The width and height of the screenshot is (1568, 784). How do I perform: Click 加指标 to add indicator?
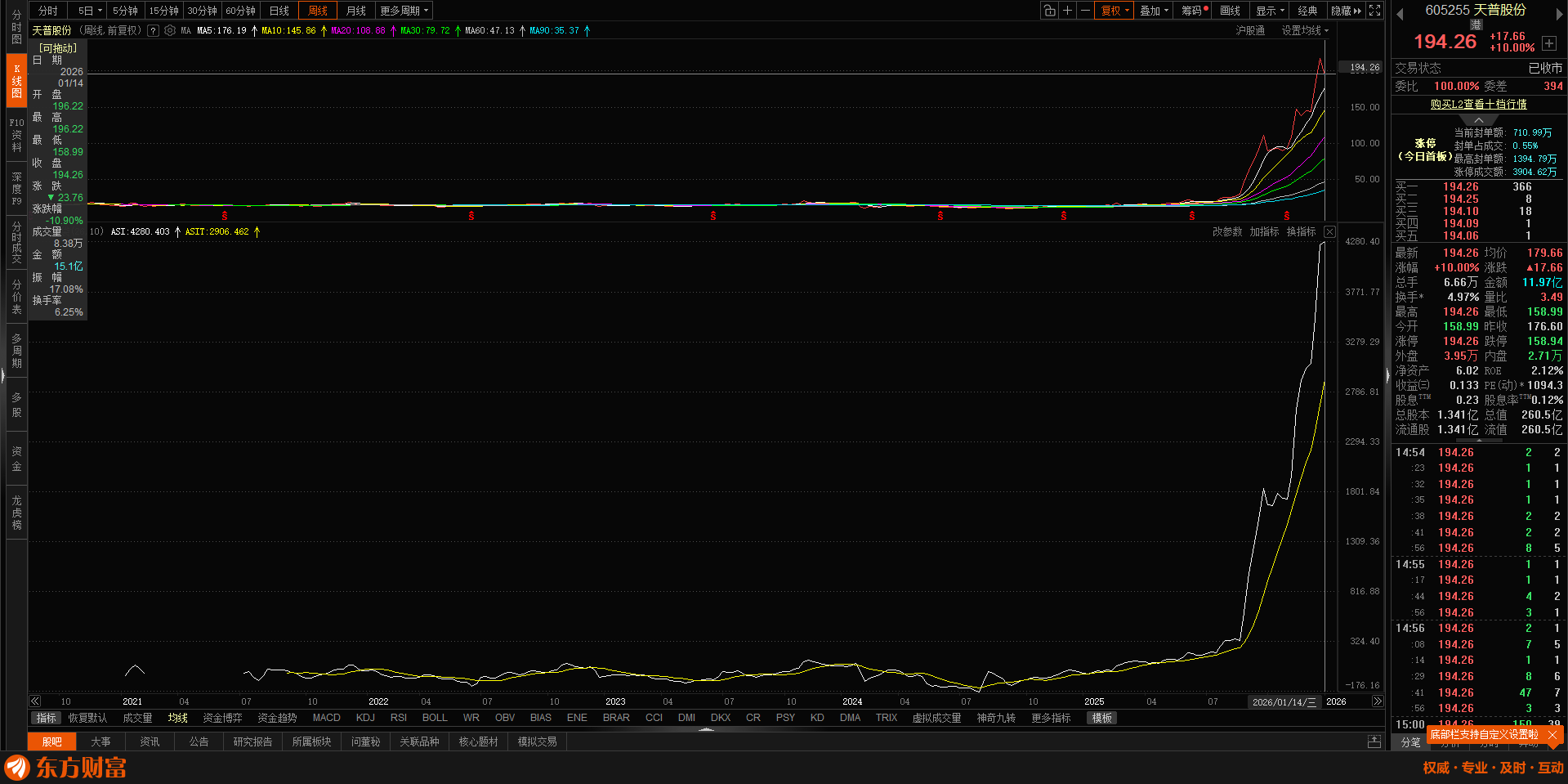click(1264, 232)
